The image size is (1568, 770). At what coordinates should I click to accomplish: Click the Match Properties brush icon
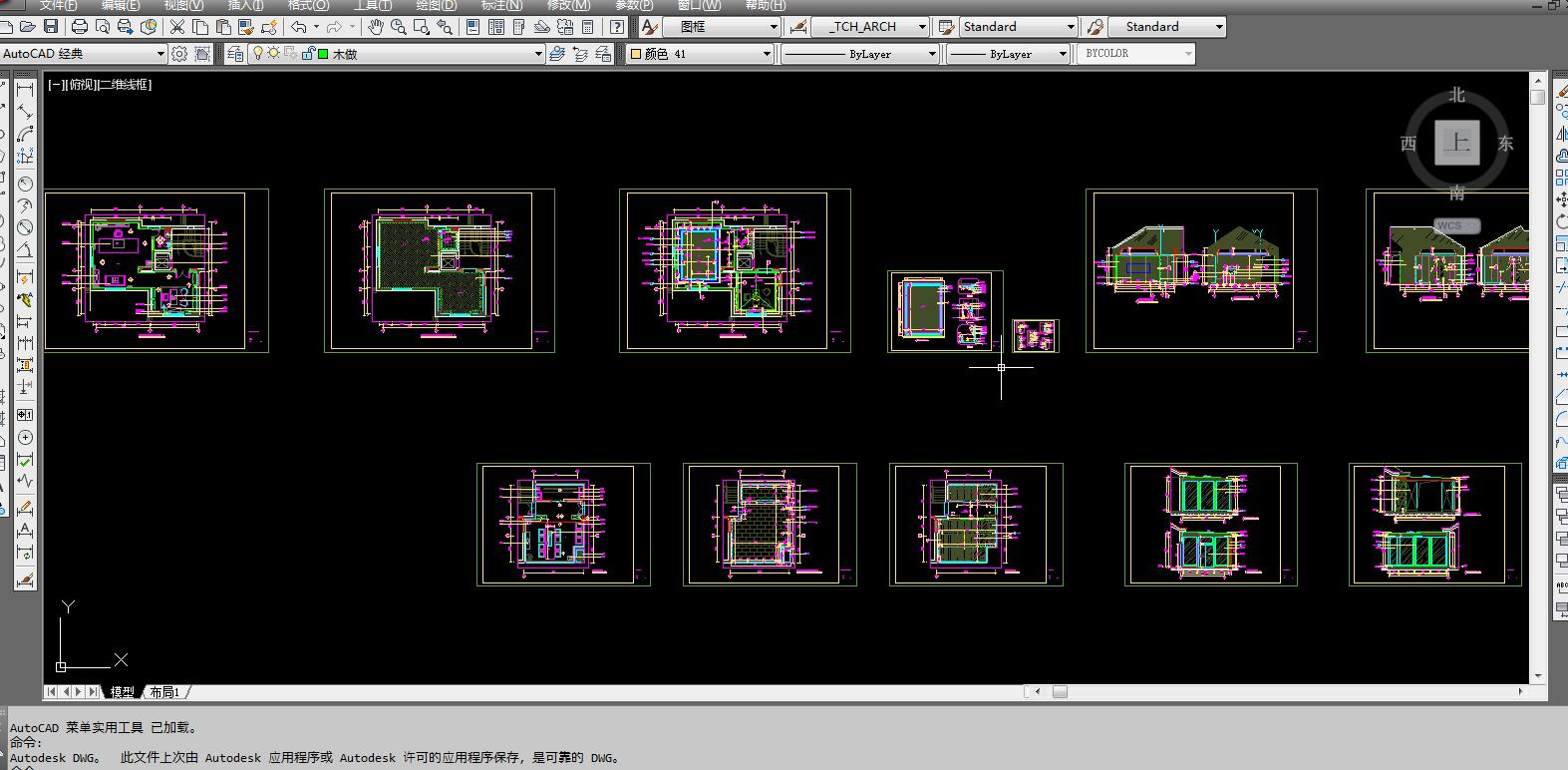pos(245,27)
